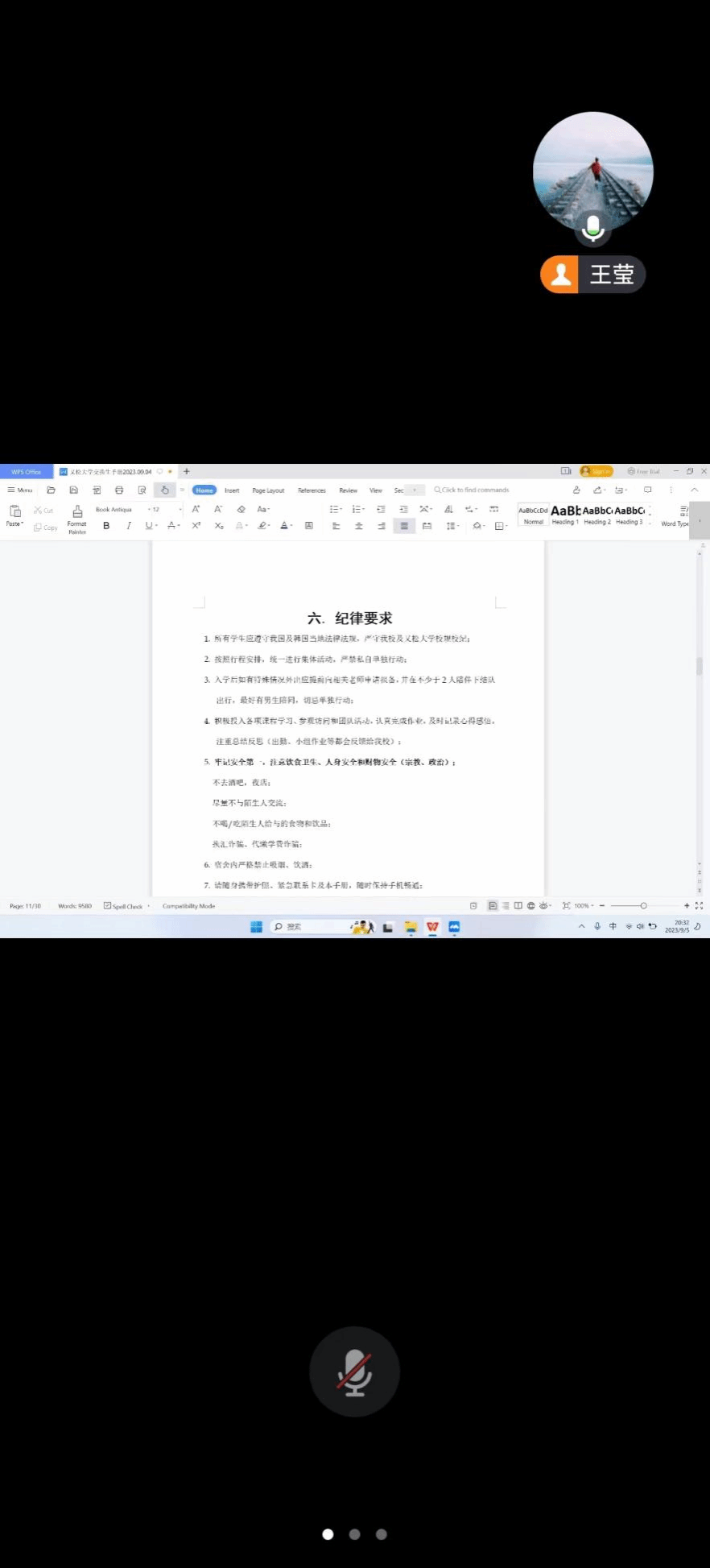
Task: Click the increase font size icon
Action: click(196, 509)
